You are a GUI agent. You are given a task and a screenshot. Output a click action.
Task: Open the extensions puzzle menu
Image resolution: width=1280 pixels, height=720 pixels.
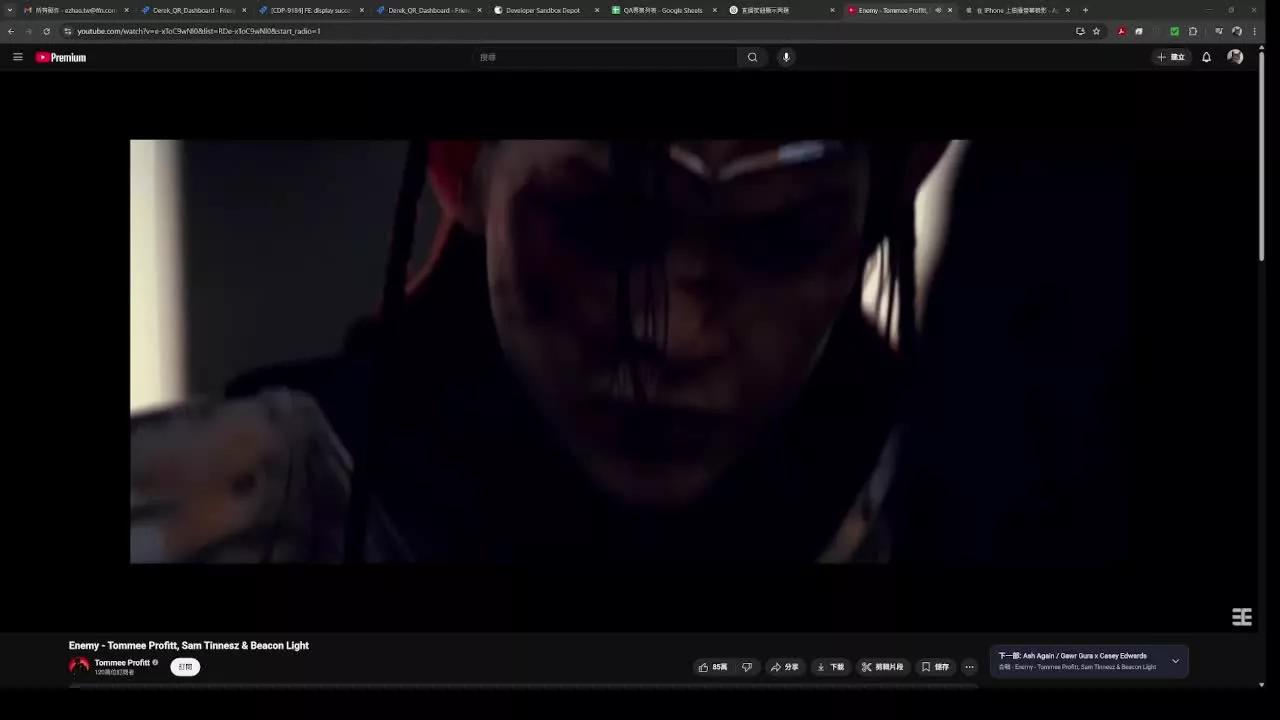click(x=1193, y=31)
